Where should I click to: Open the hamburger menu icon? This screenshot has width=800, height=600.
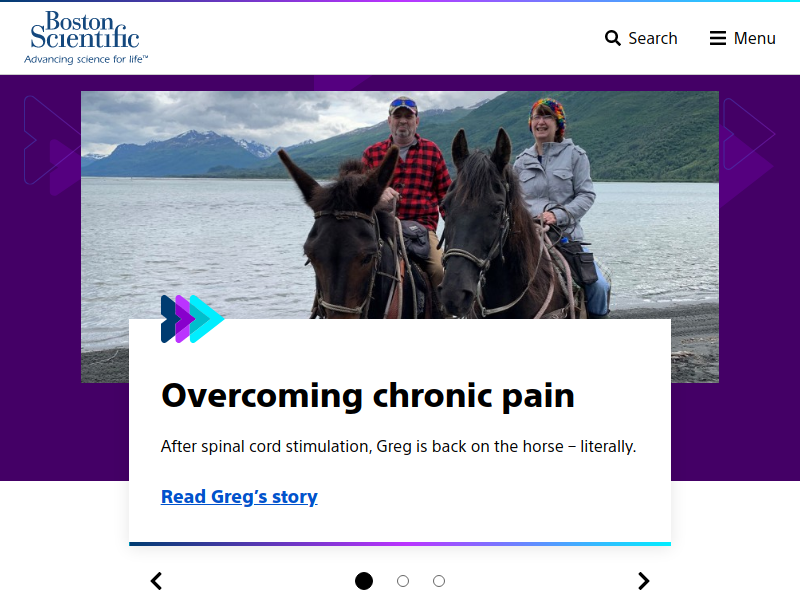[x=717, y=38]
